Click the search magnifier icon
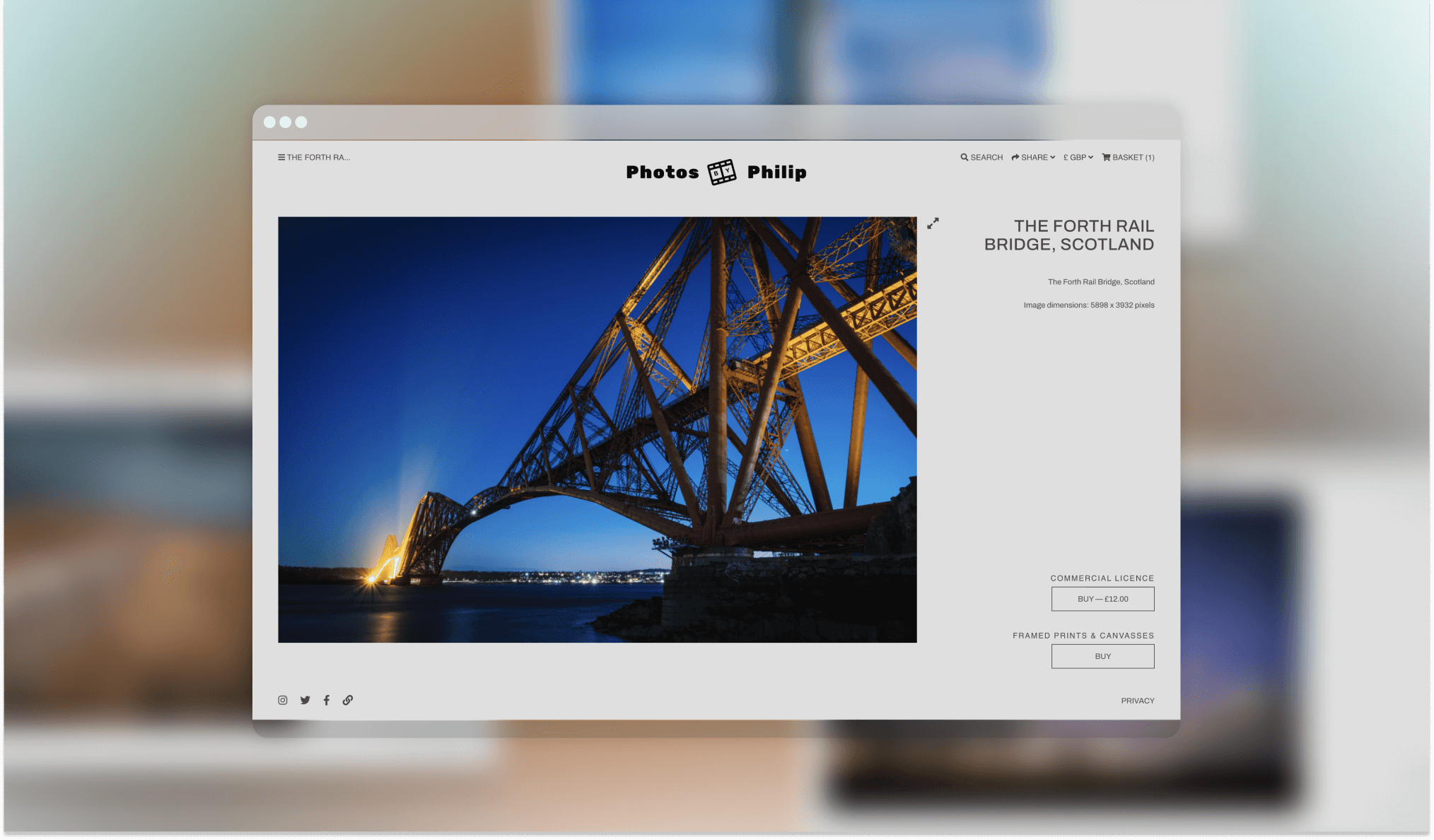The width and height of the screenshot is (1434, 840). tap(964, 157)
